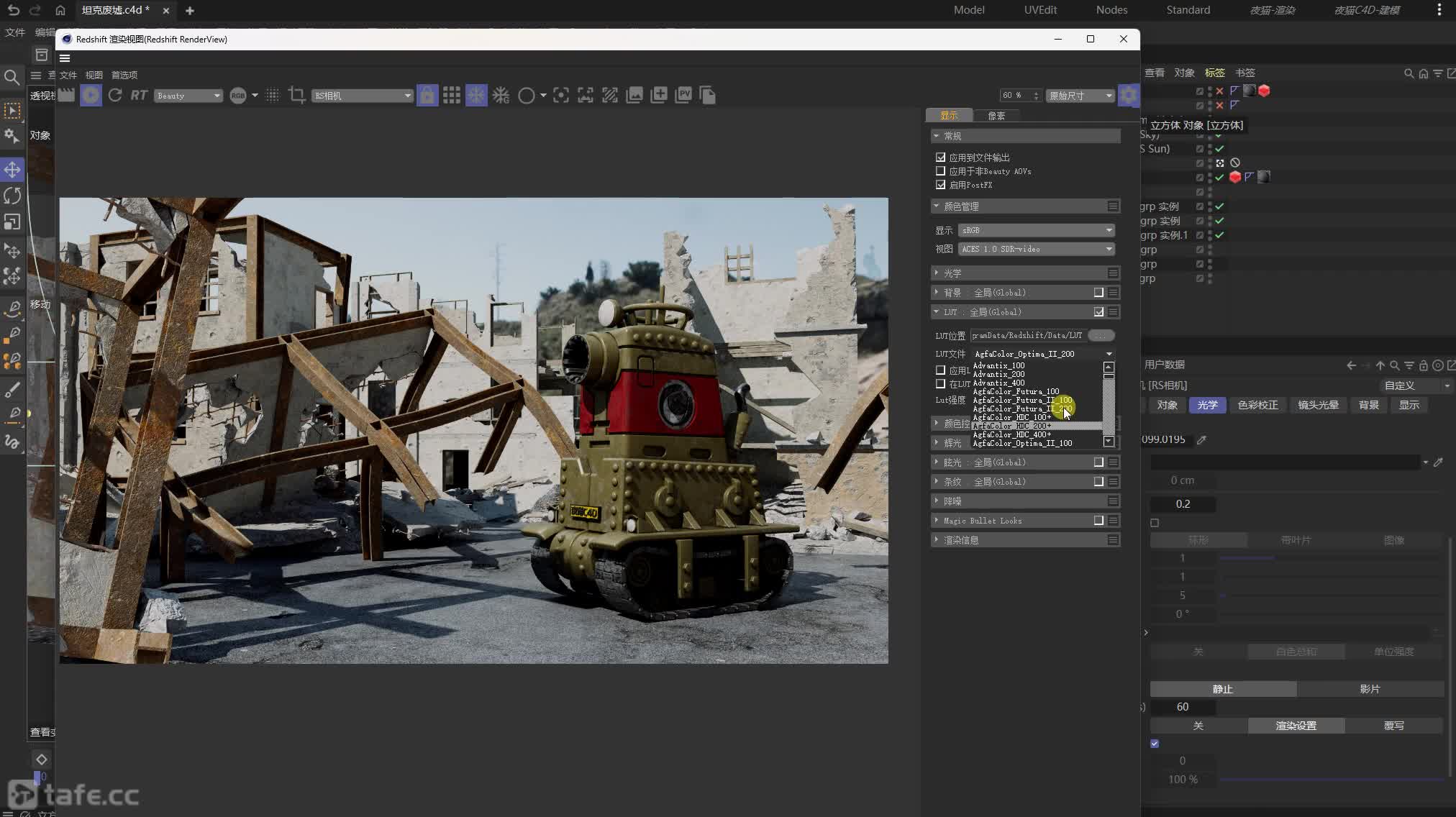Viewport: 1456px width, 817px height.
Task: Open the 自定义 dropdown in attributes panel
Action: (x=1416, y=385)
